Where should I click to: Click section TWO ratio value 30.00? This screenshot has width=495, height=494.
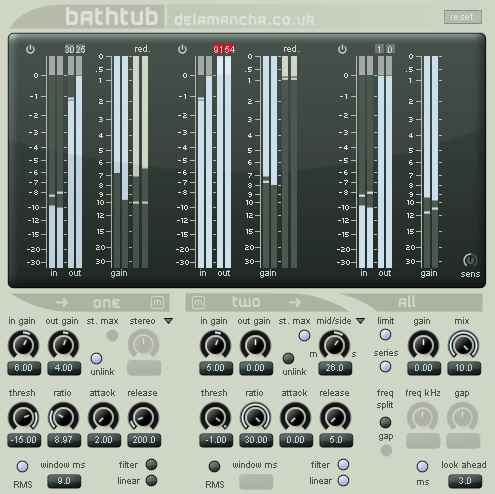tap(256, 440)
